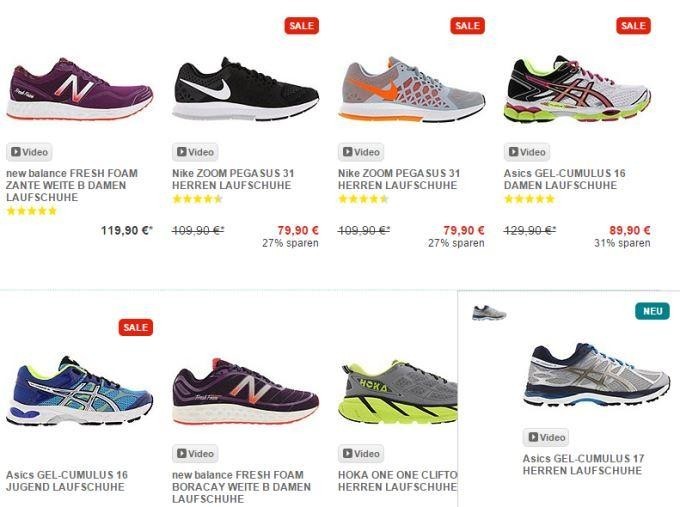Click 89,90 € sale price of Asics Cumulus
This screenshot has width=680, height=507.
[x=630, y=230]
